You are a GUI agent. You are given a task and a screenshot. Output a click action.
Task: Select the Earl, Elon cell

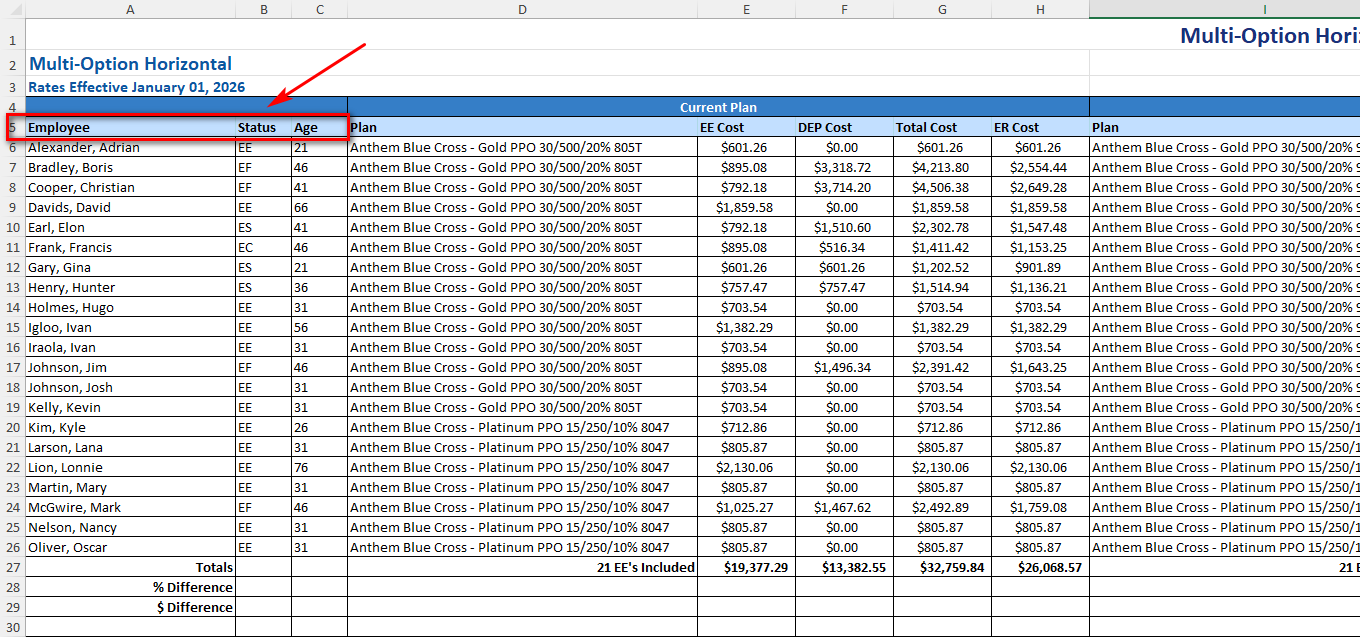130,227
